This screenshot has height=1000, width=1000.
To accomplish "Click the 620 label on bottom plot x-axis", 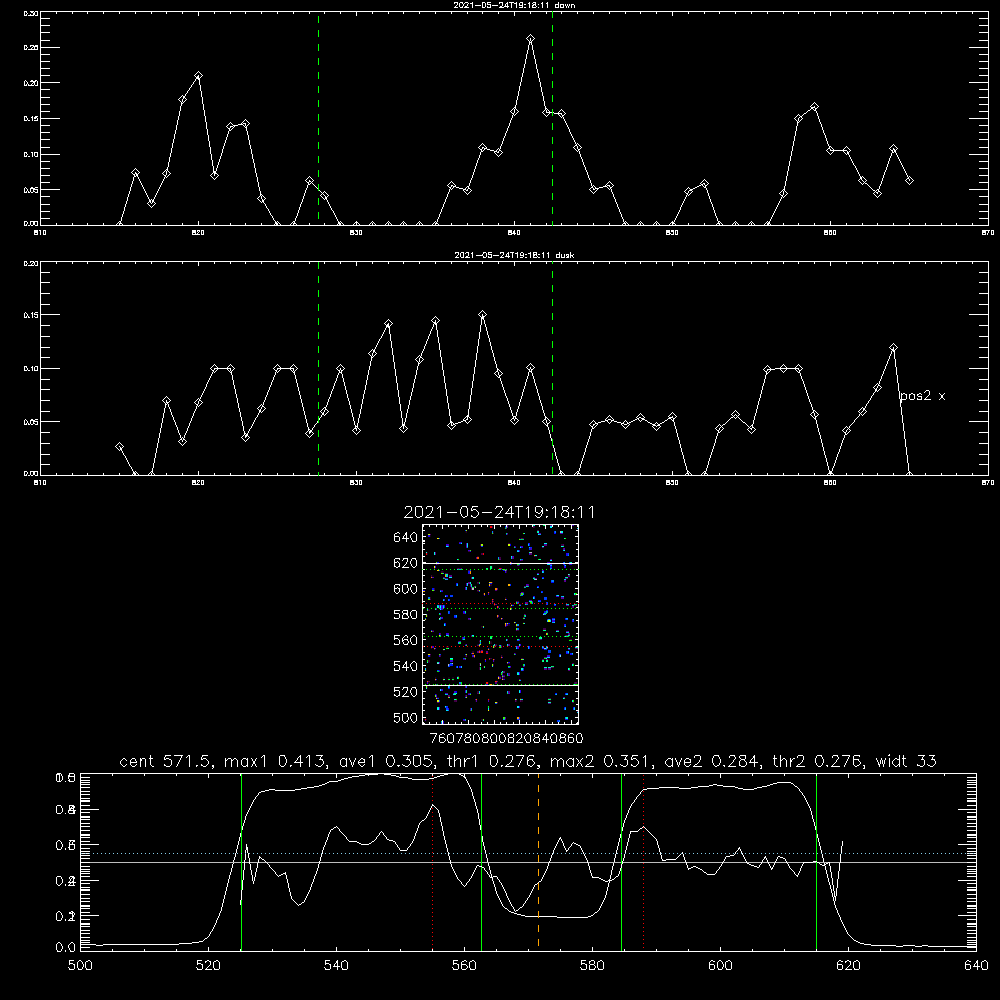I will point(848,966).
